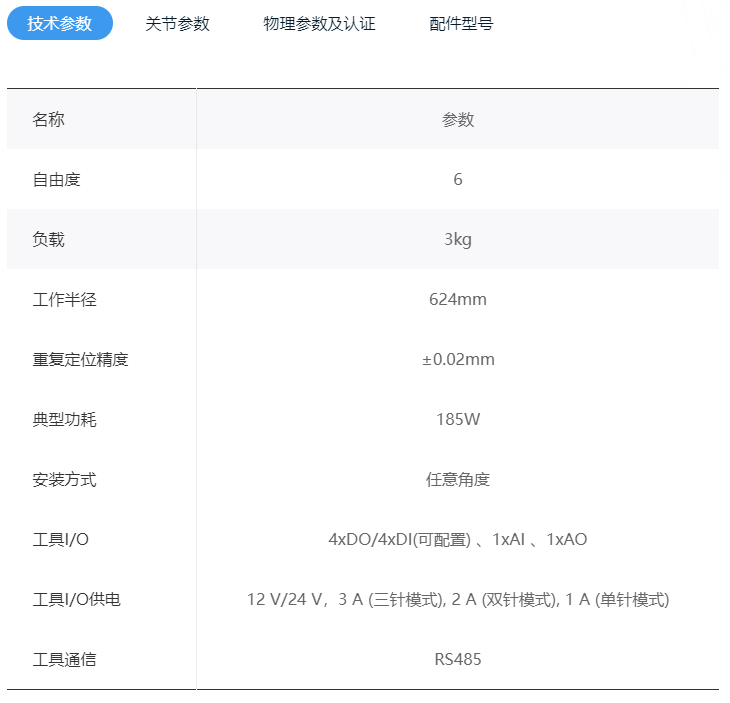Click the 参数 column header
The width and height of the screenshot is (730, 703).
tap(458, 120)
